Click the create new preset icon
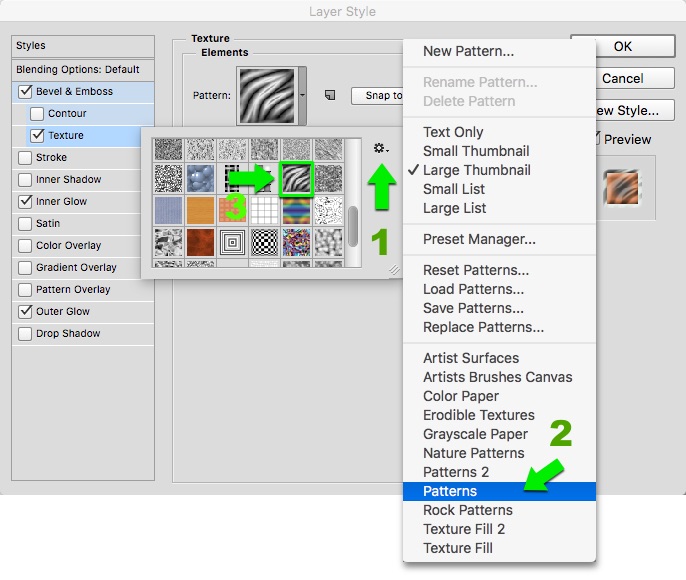 click(329, 96)
